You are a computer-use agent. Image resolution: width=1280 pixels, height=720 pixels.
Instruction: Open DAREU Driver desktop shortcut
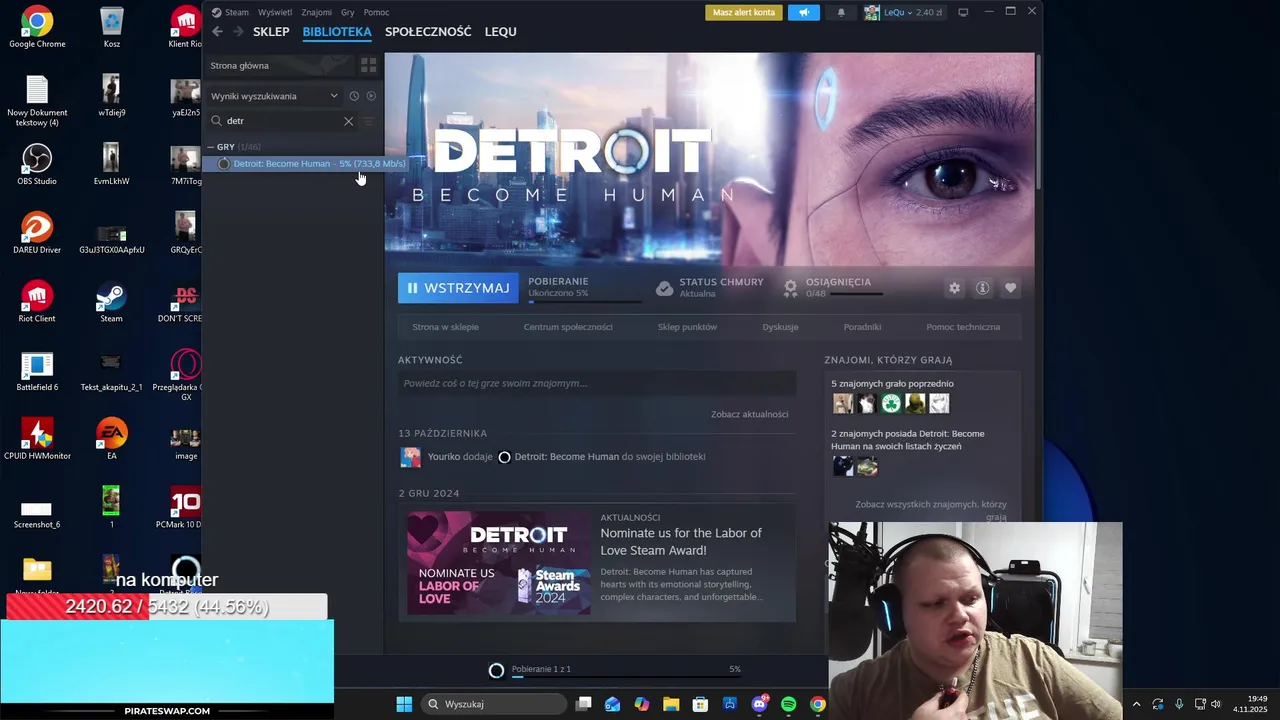tap(37, 232)
